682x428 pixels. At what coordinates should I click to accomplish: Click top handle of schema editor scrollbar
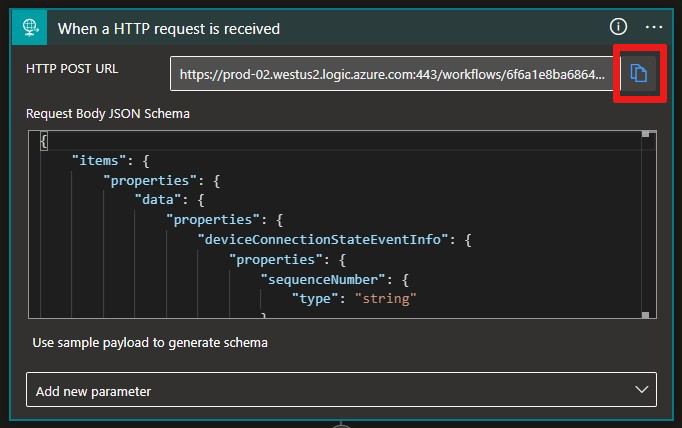[x=646, y=134]
